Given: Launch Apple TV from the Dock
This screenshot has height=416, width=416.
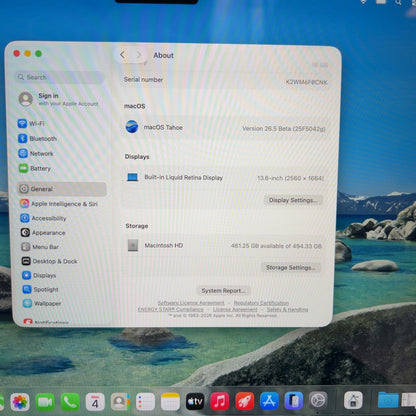Looking at the screenshot, I should click(195, 402).
